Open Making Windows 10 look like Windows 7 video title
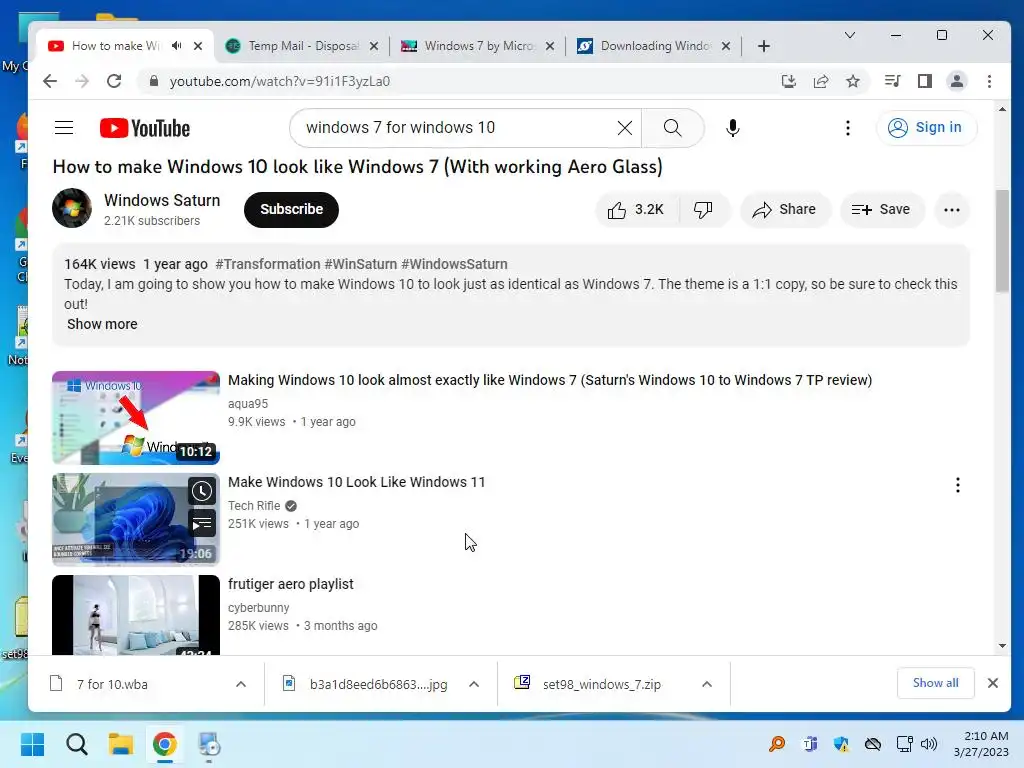 [x=550, y=380]
